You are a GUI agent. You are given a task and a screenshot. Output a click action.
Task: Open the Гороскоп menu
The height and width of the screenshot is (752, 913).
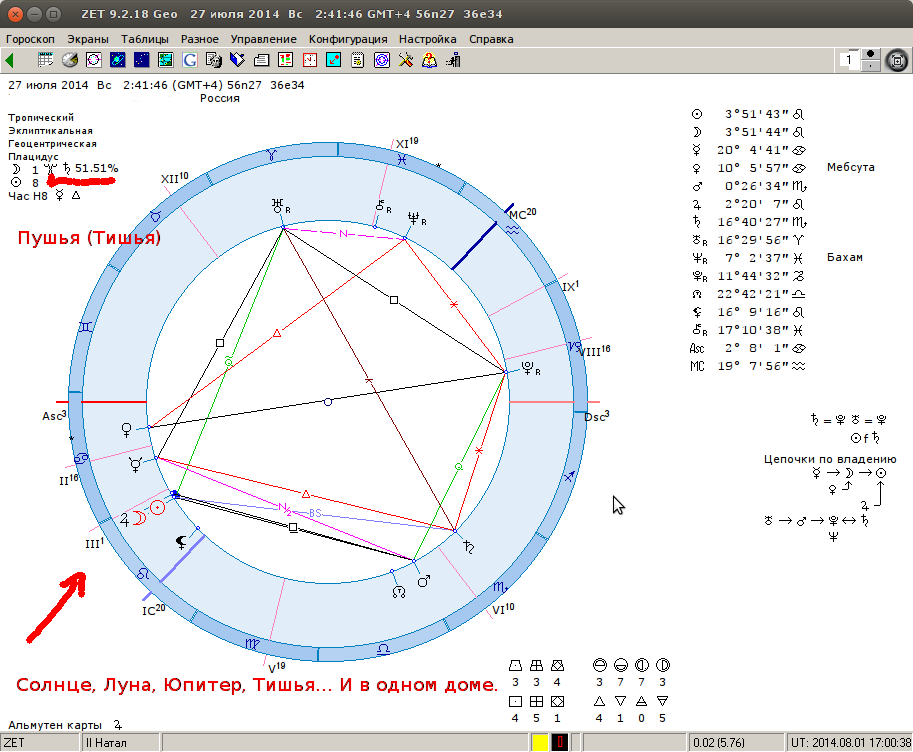click(30, 39)
